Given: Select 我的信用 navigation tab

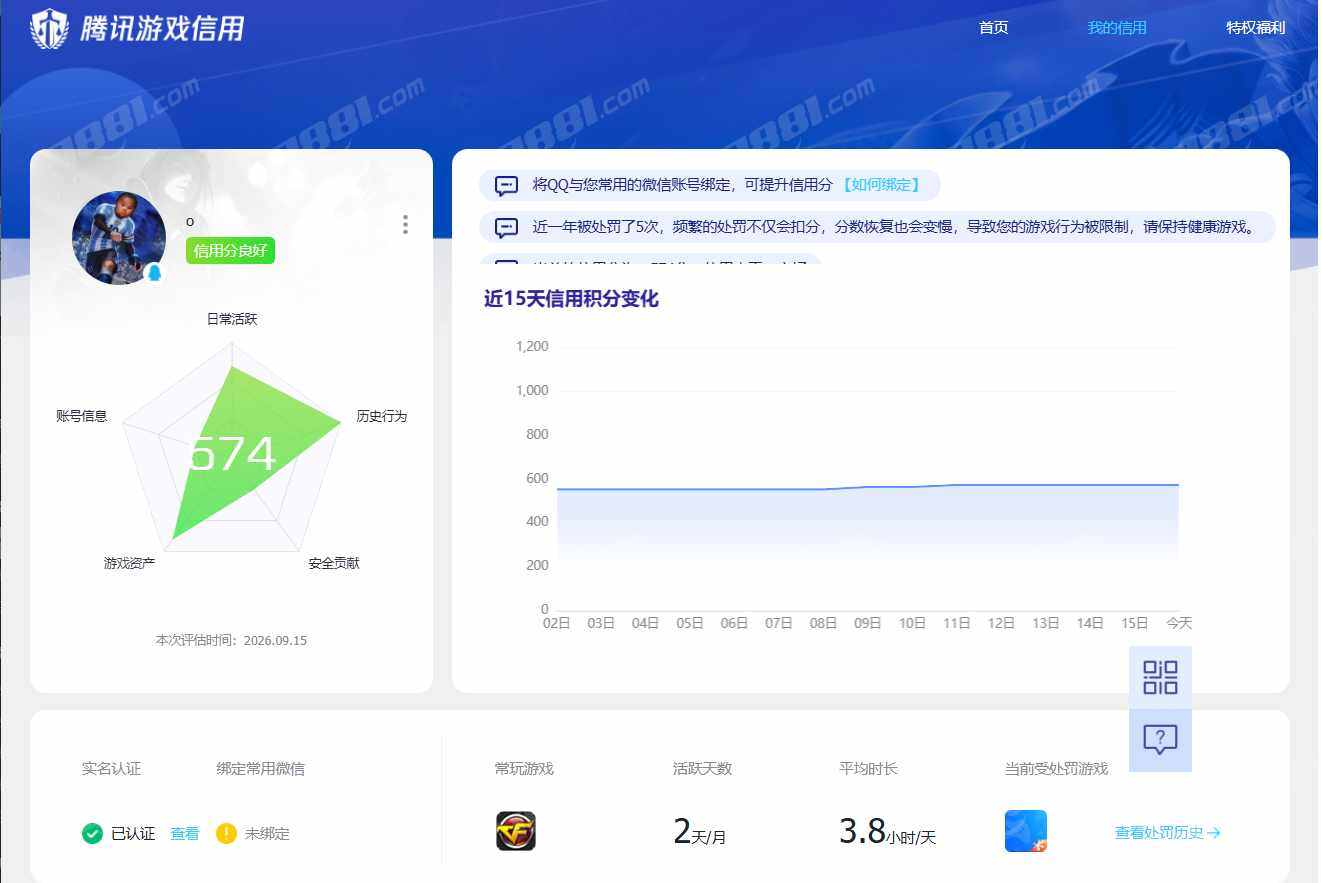Looking at the screenshot, I should pos(1117,28).
